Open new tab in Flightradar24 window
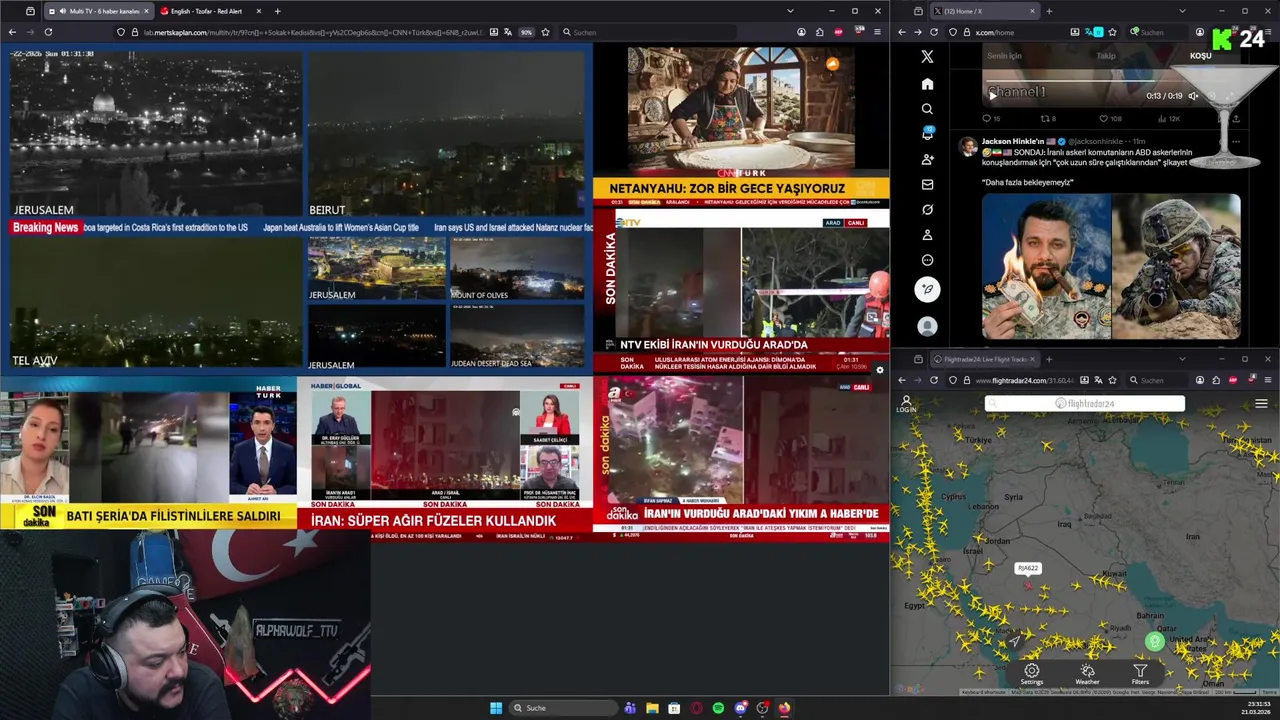The width and height of the screenshot is (1280, 720). click(x=1049, y=359)
